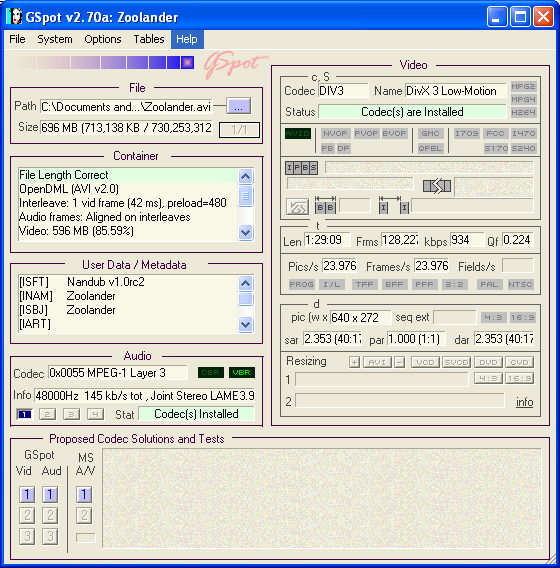The height and width of the screenshot is (568, 560).
Task: Open the Help menu
Action: click(187, 39)
